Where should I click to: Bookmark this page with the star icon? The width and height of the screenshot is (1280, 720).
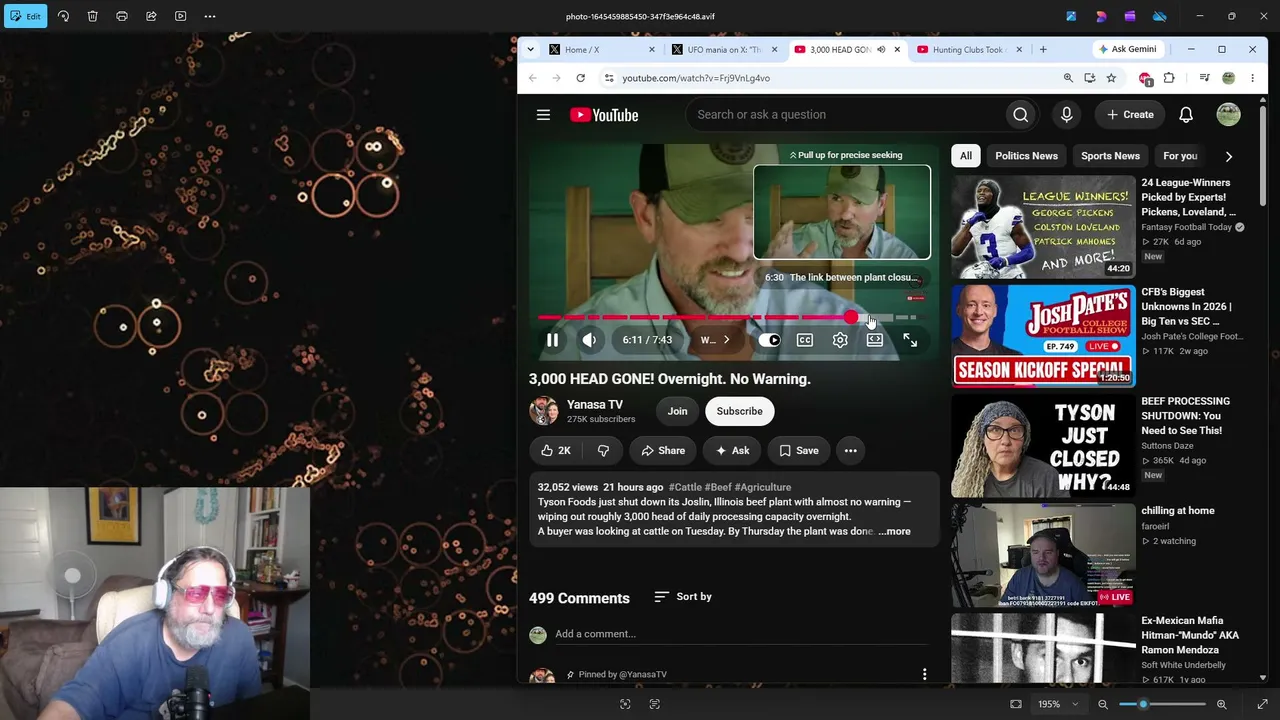pos(1111,78)
